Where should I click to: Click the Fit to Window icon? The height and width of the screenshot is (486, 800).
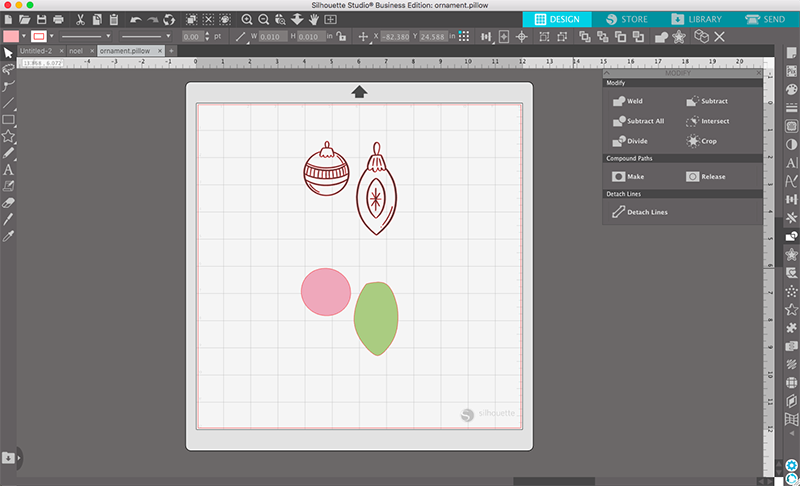(x=331, y=20)
